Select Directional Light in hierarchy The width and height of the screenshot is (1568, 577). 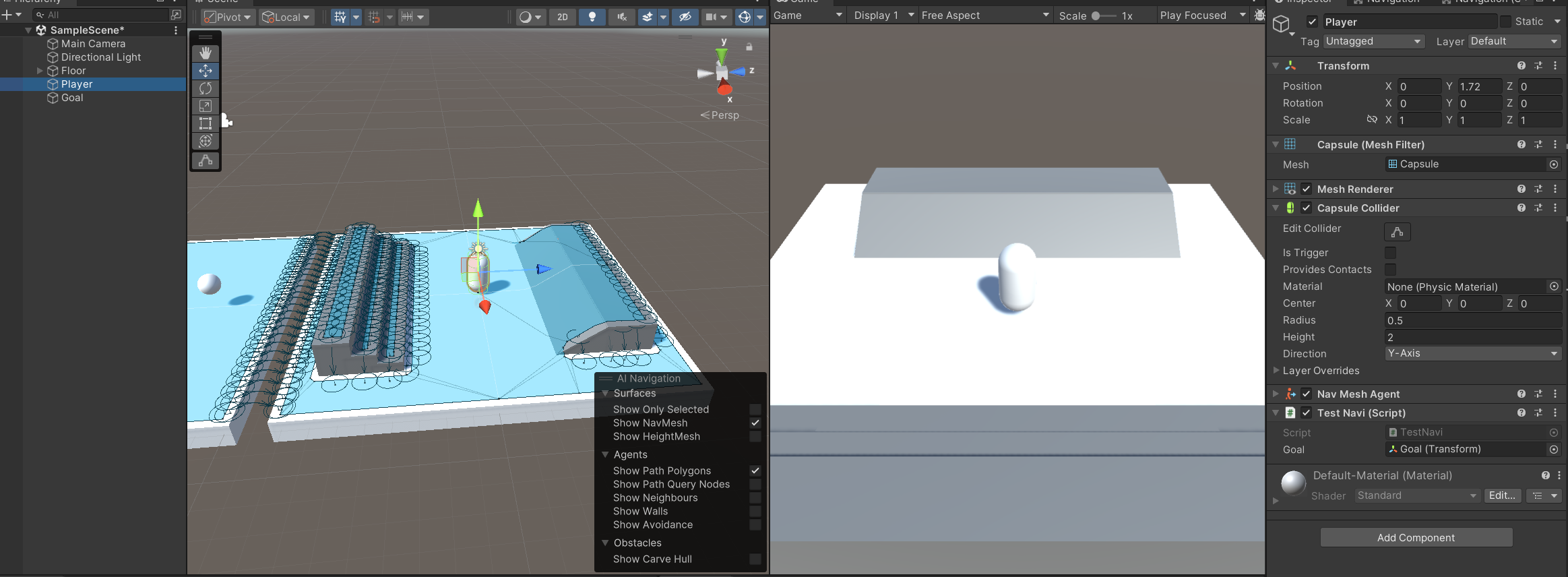pyautogui.click(x=100, y=57)
